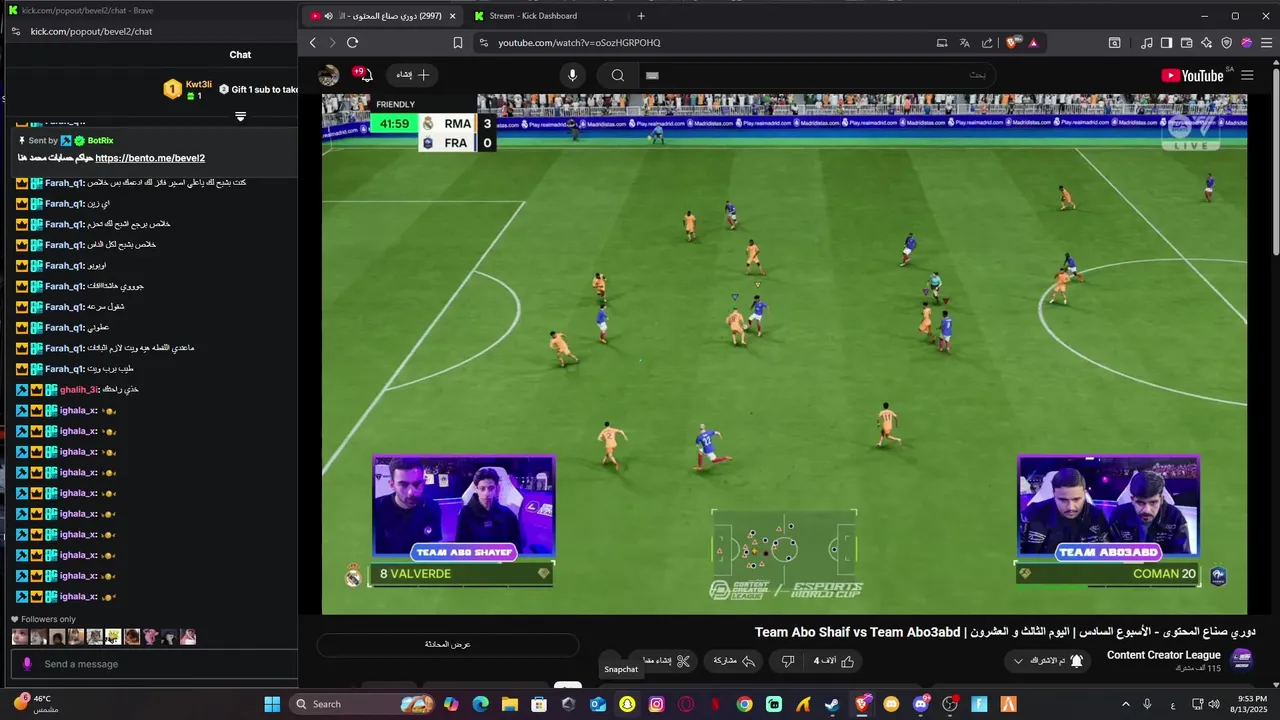Open Google Chrome from the taskbar

point(744,704)
